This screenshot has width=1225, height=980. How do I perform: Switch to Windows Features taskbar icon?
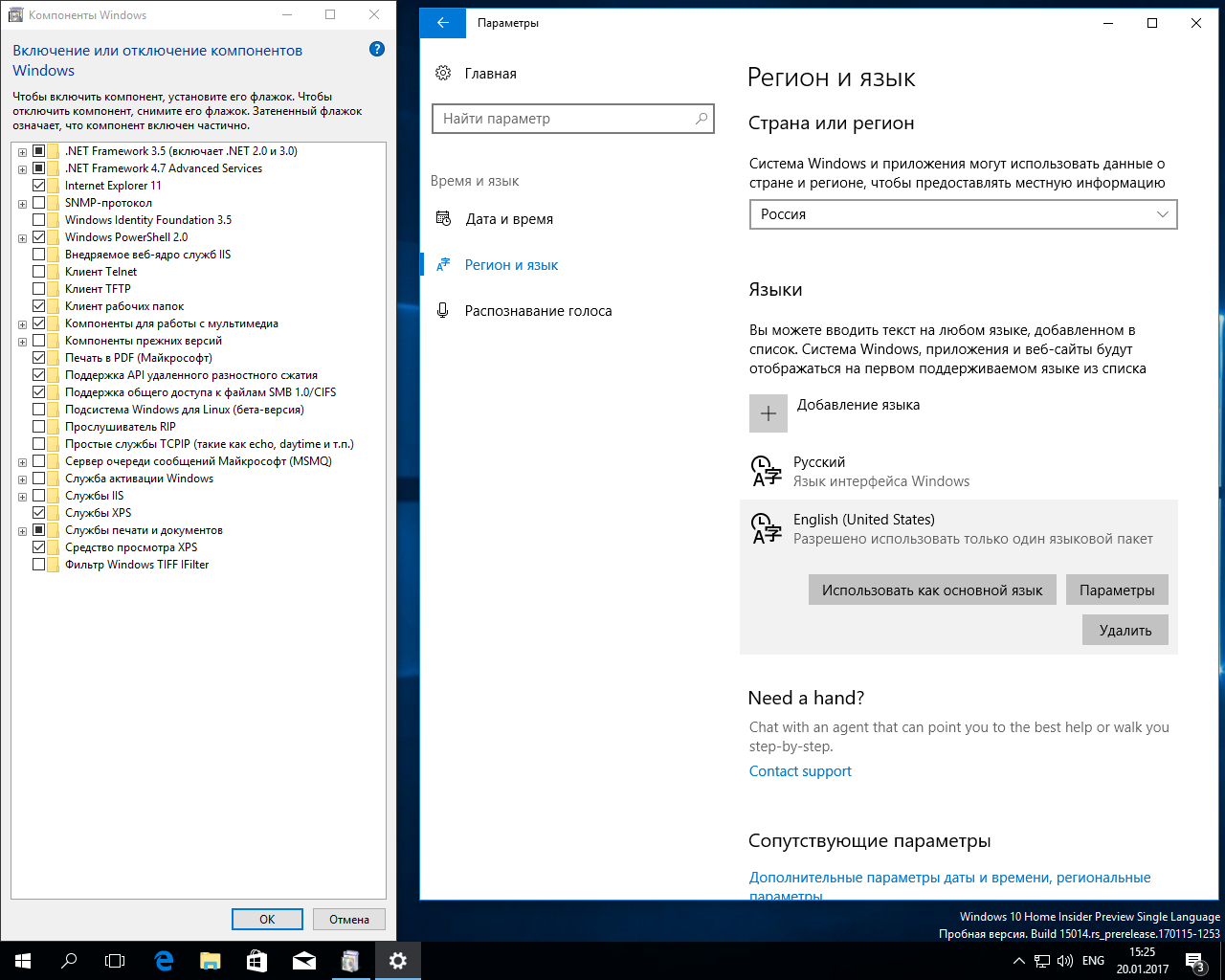click(351, 961)
